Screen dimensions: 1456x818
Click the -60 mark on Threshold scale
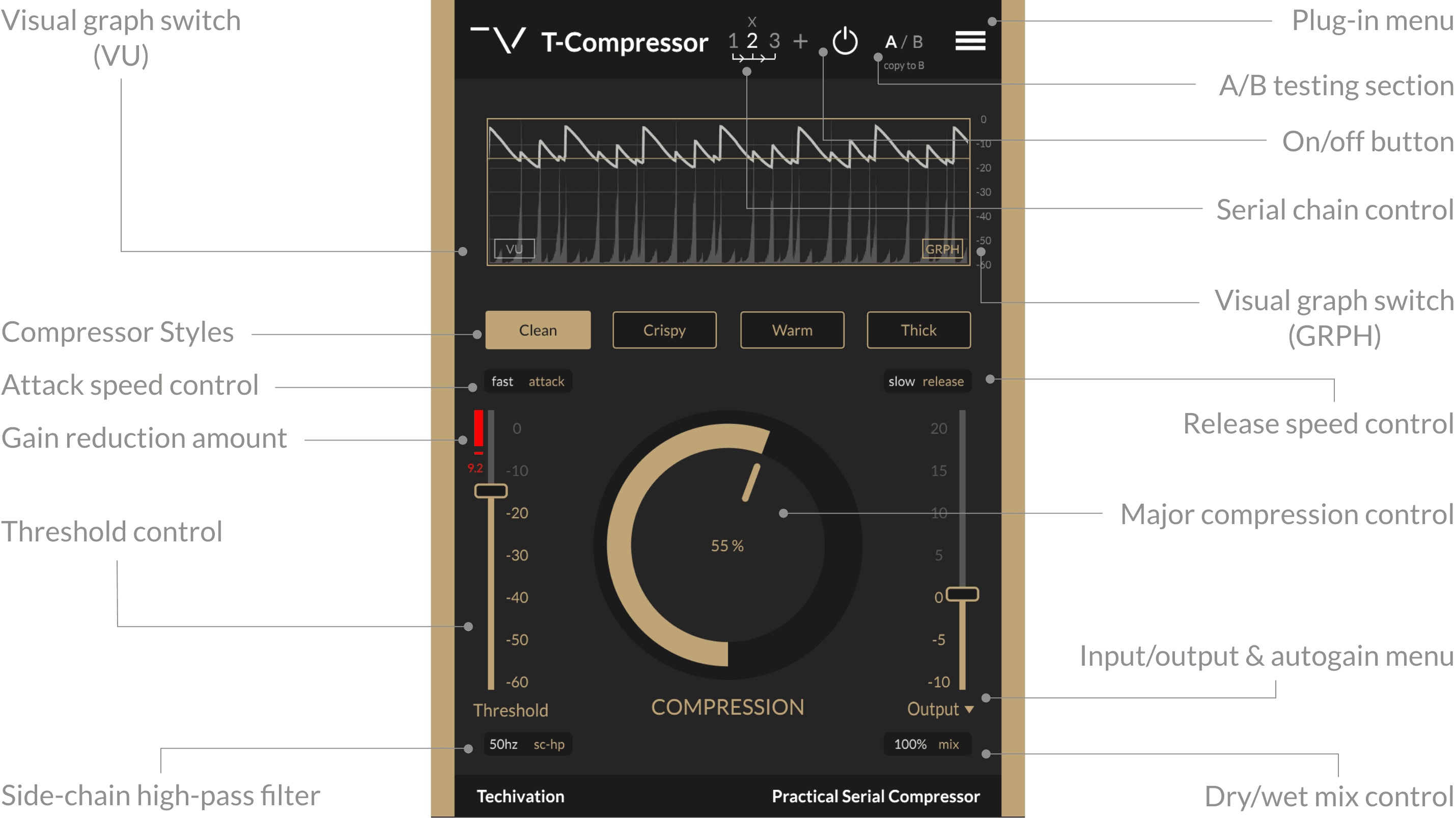point(517,682)
